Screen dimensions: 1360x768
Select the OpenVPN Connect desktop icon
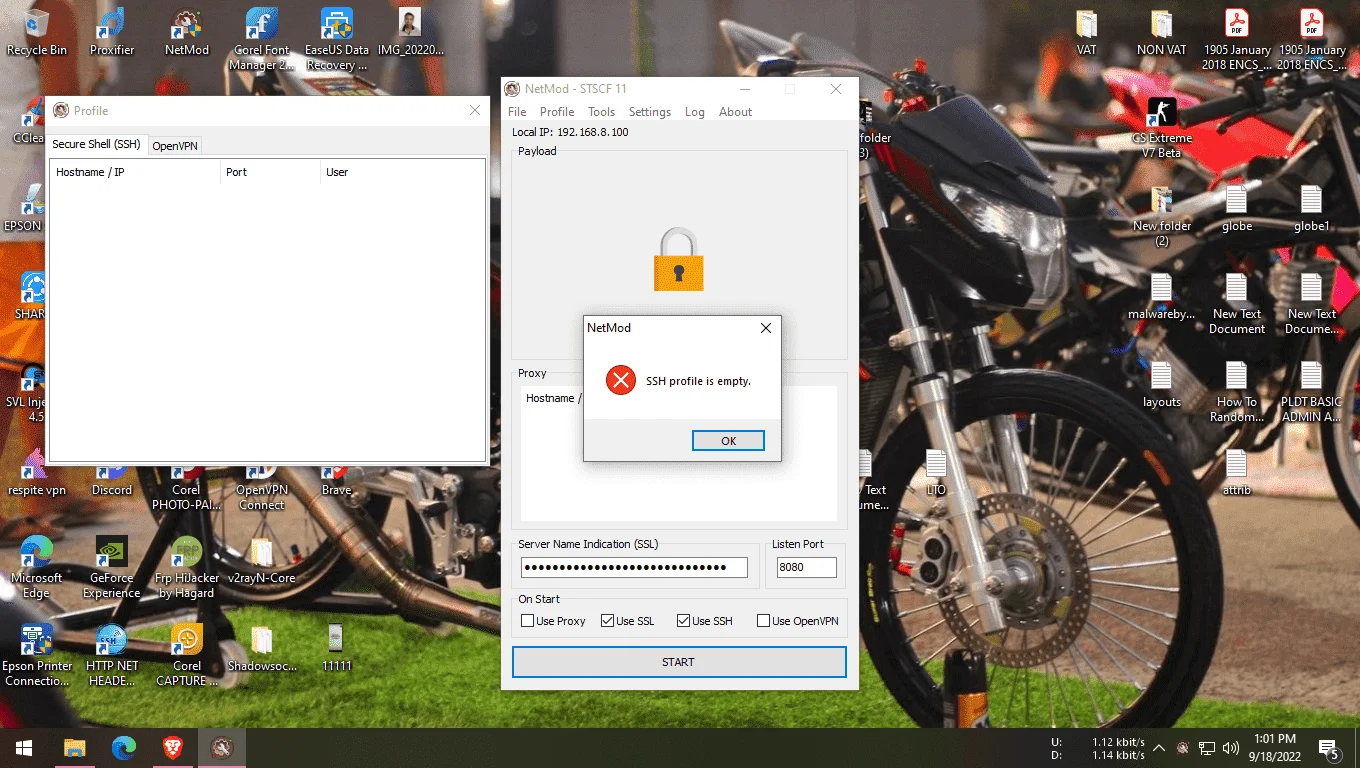262,488
